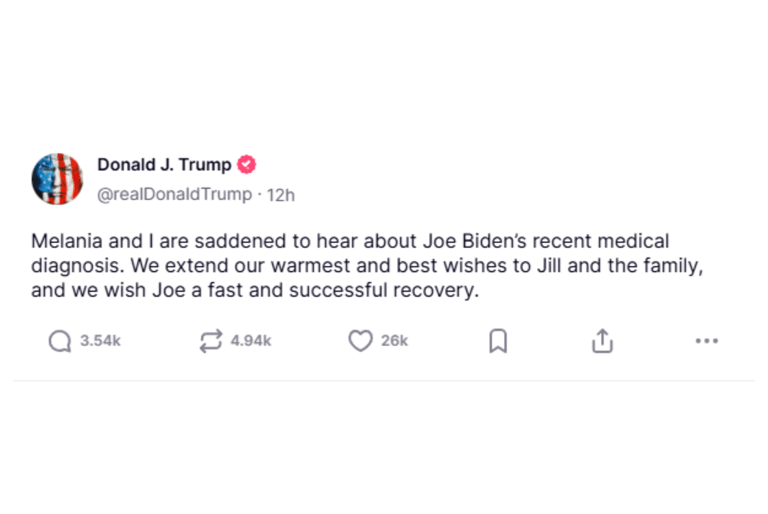Viewport: 768px width, 514px height.
Task: Click the red verified badge
Action: click(x=246, y=165)
